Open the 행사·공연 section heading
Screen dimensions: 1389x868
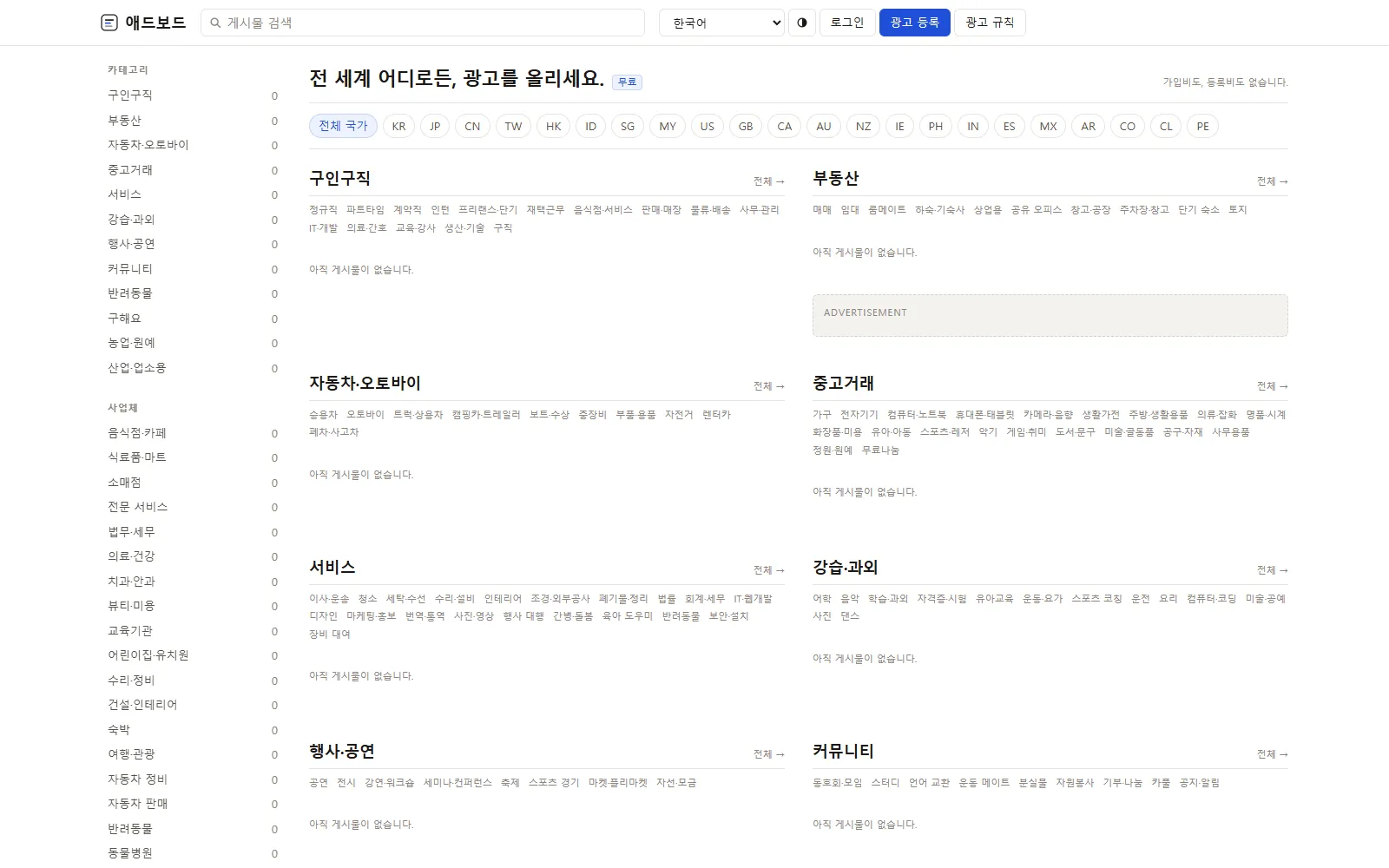[x=342, y=752]
